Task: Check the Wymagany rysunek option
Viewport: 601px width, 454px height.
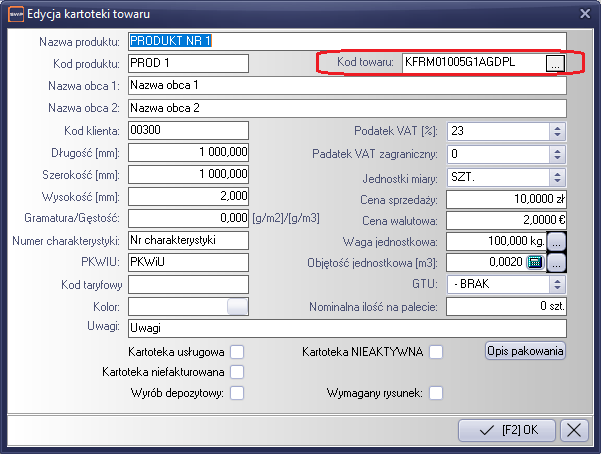Action: (x=436, y=393)
